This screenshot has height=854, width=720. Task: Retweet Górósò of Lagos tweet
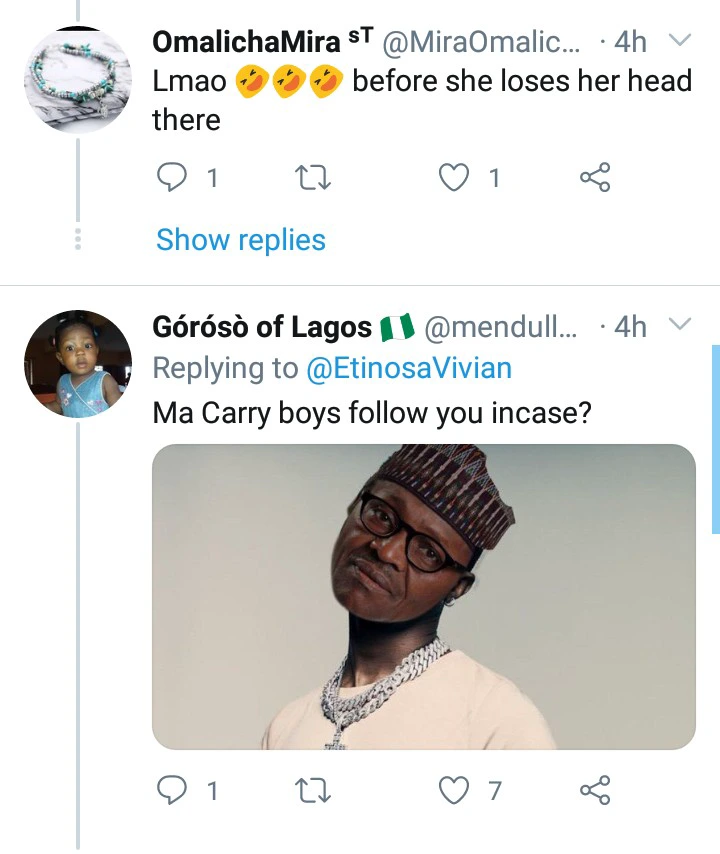(314, 791)
